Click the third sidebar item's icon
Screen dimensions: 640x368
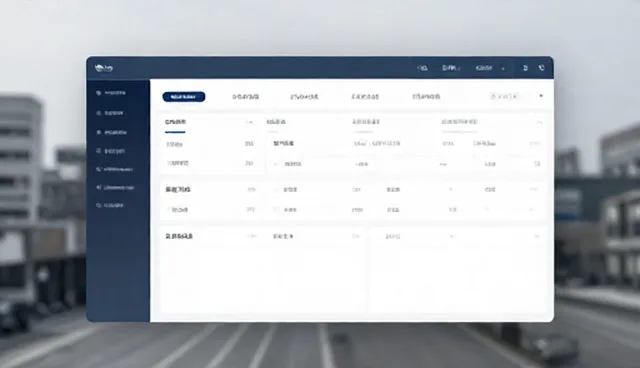(98, 133)
